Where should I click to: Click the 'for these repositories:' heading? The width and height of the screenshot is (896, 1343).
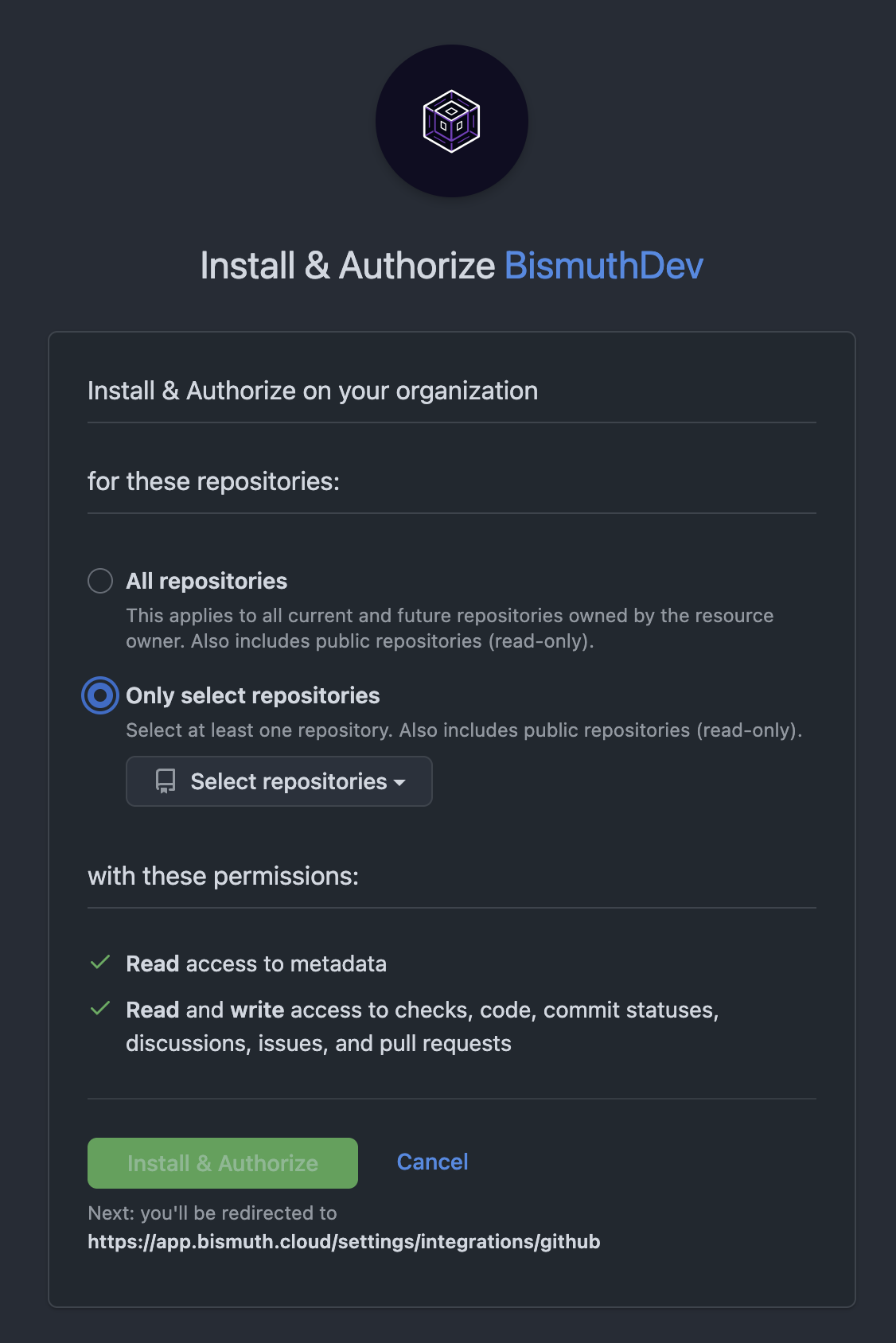click(213, 481)
